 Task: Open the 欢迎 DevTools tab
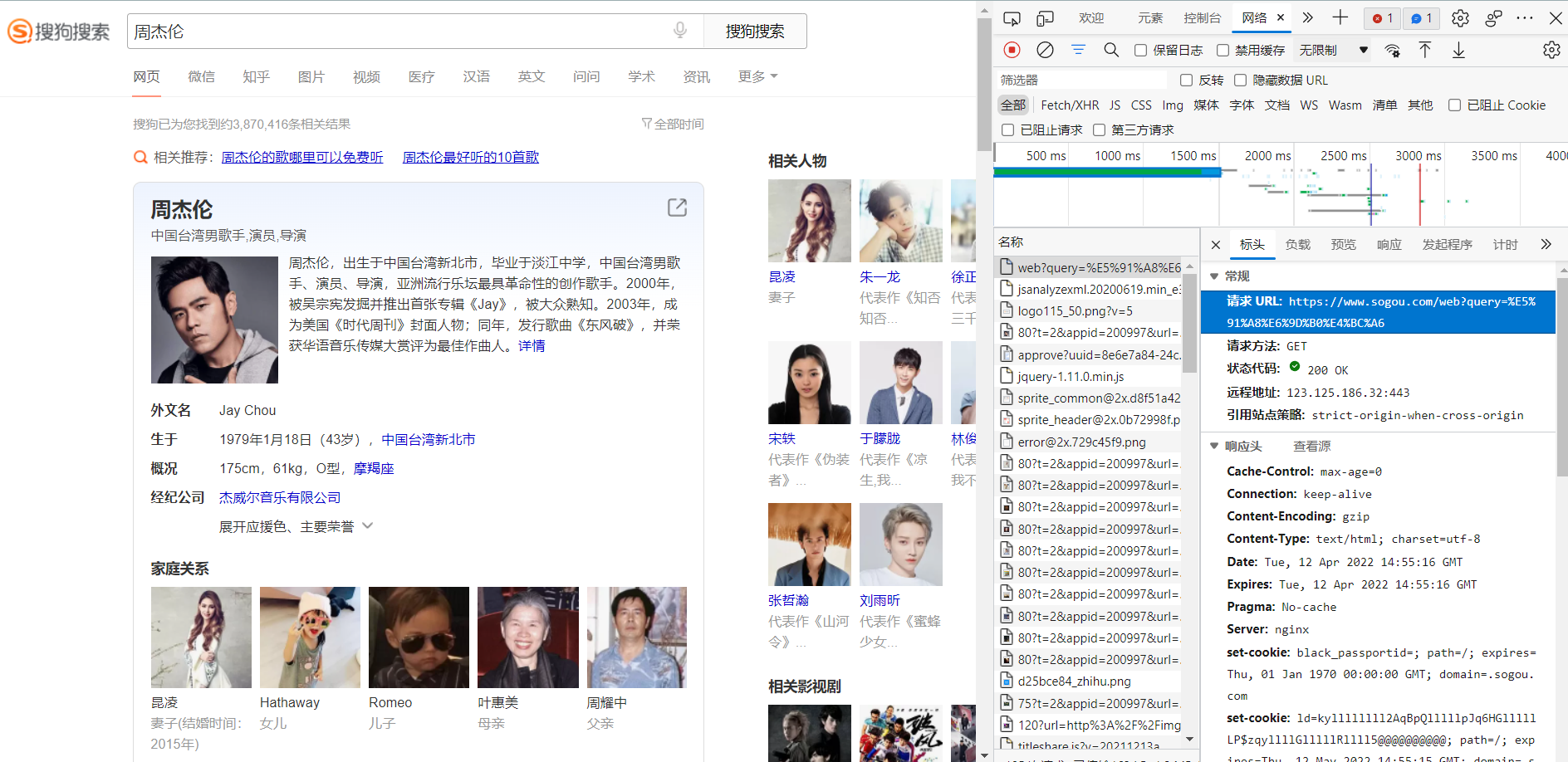tap(1091, 18)
